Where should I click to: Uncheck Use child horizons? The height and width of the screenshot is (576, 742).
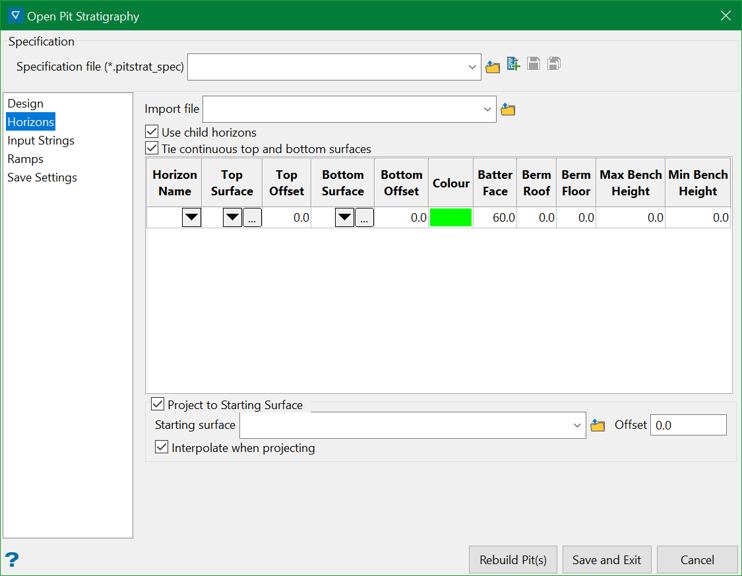point(152,132)
